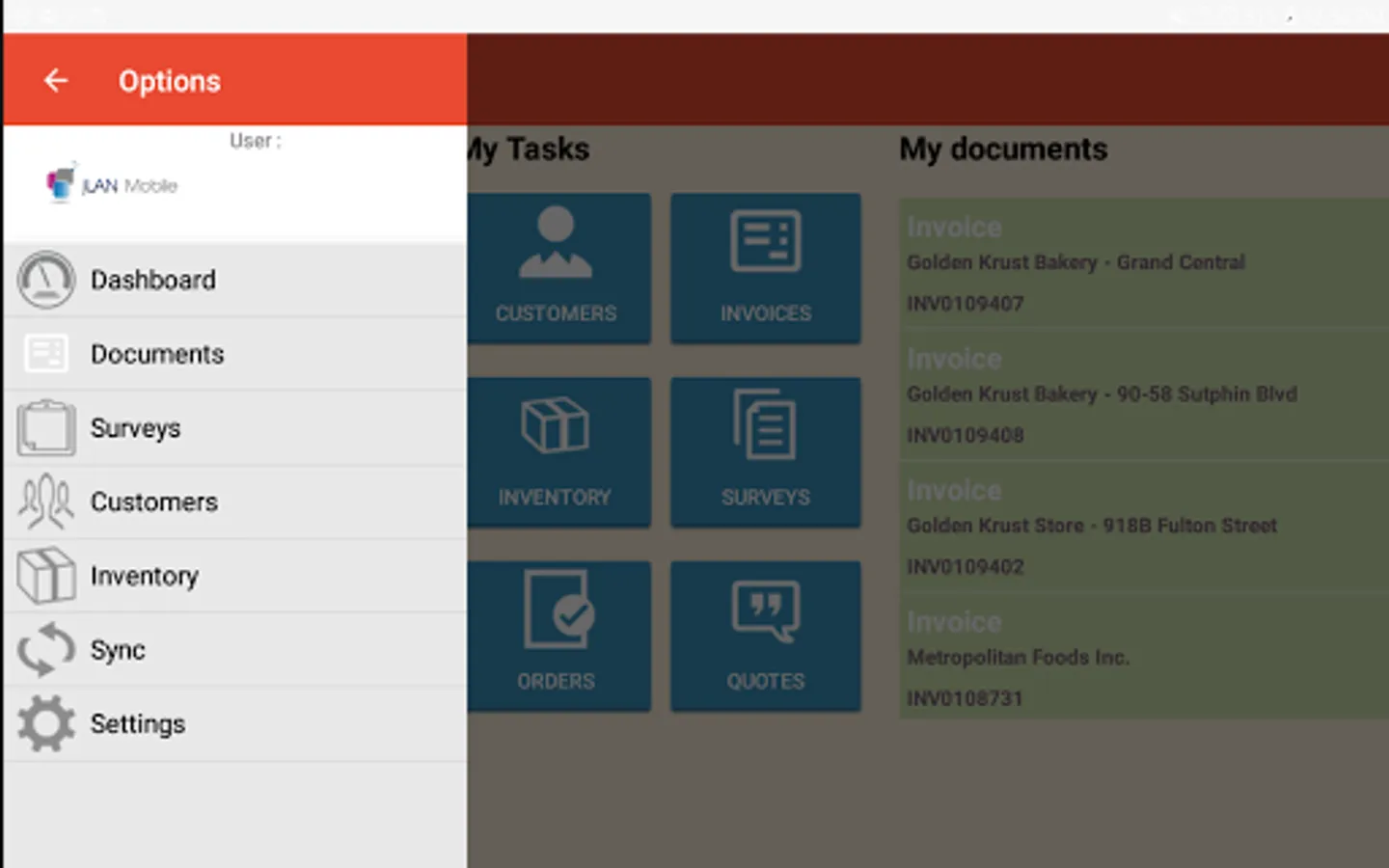Click the My Tasks heading
The width and height of the screenshot is (1389, 868).
pyautogui.click(x=529, y=149)
